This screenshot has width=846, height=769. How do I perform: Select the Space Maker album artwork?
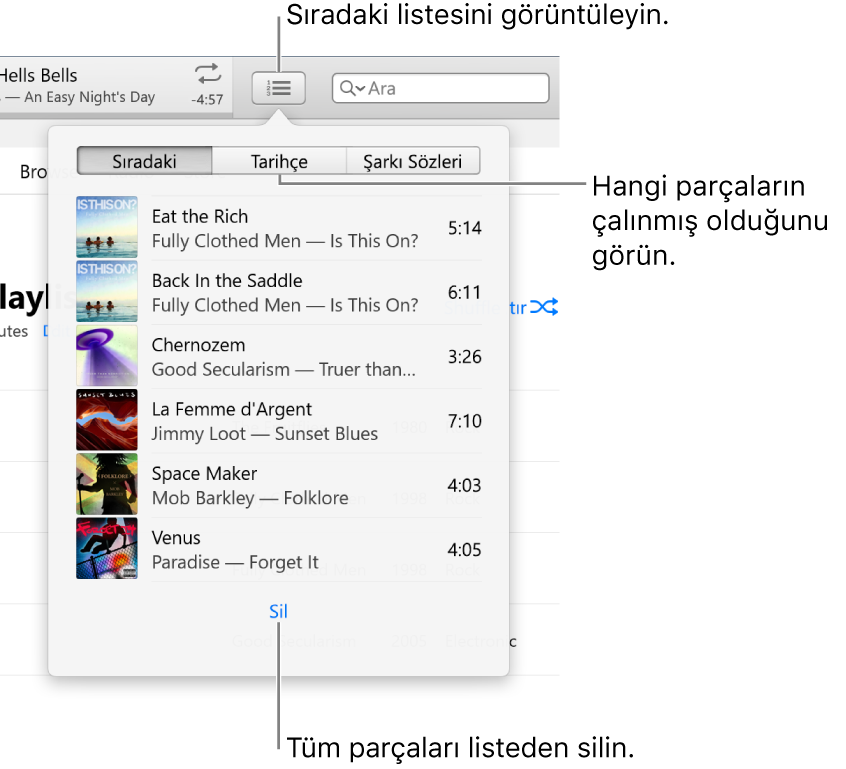pos(107,484)
